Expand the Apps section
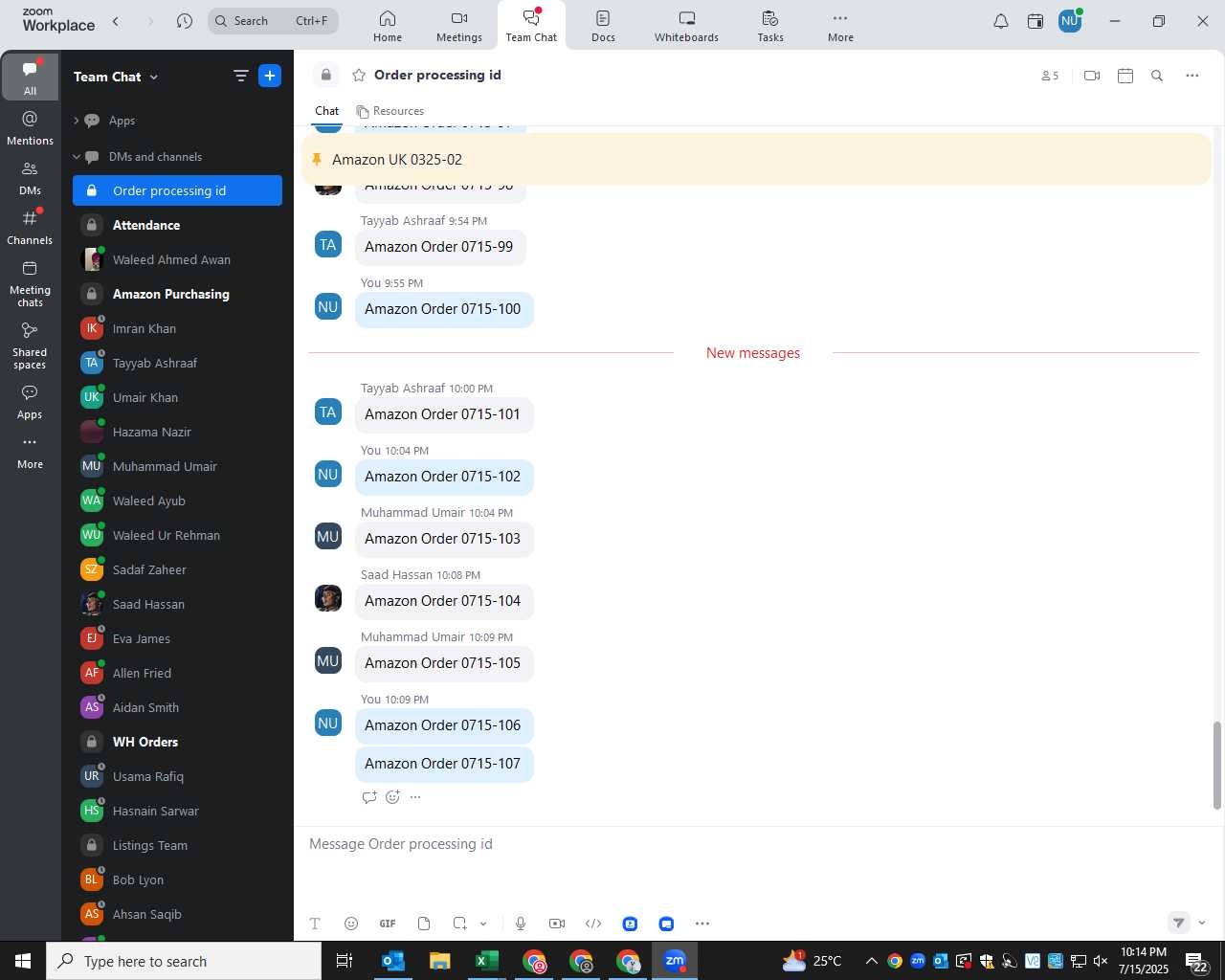This screenshot has height=980, width=1225. click(77, 121)
